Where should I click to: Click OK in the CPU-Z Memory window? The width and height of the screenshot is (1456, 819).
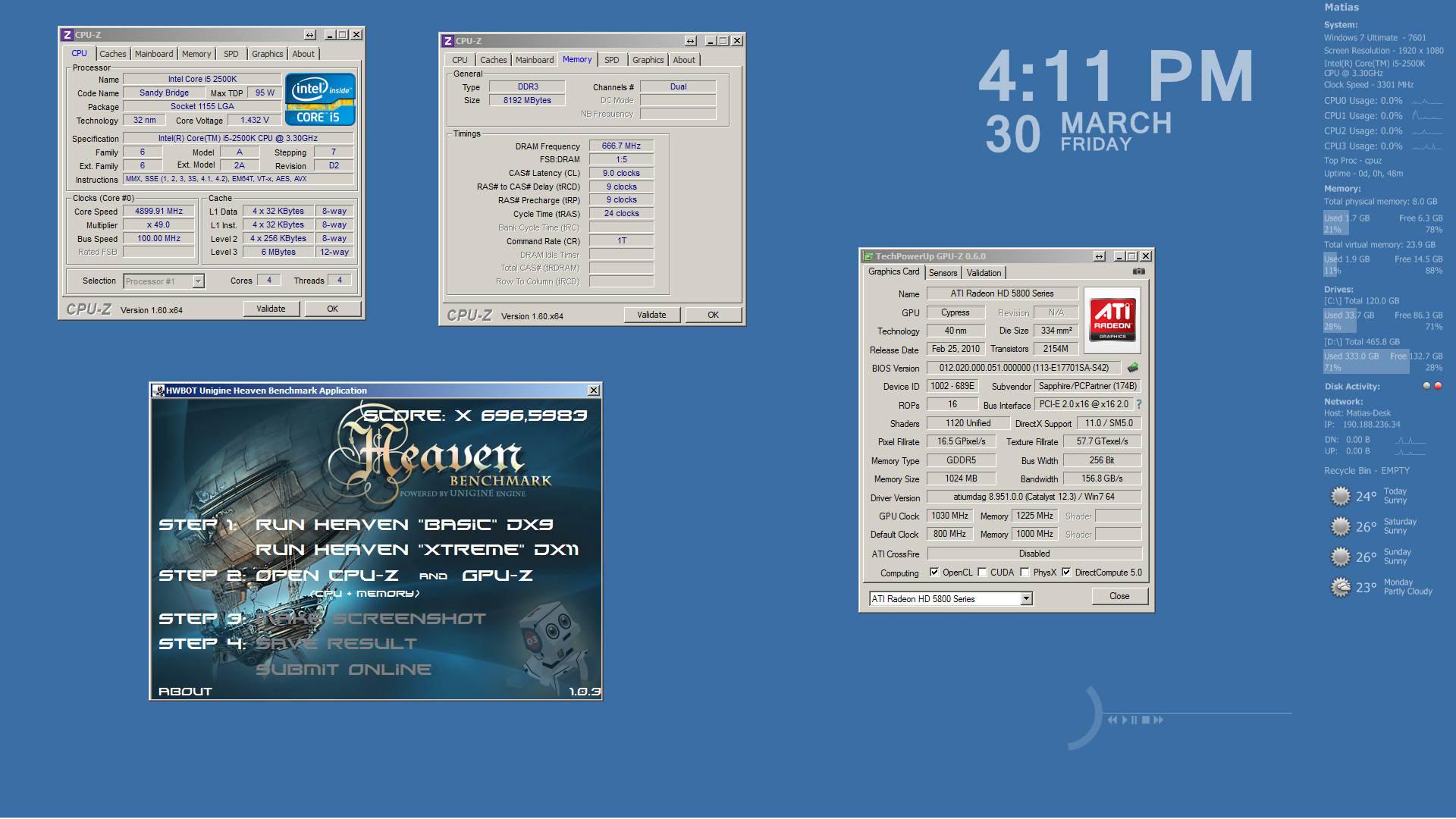[x=713, y=315]
